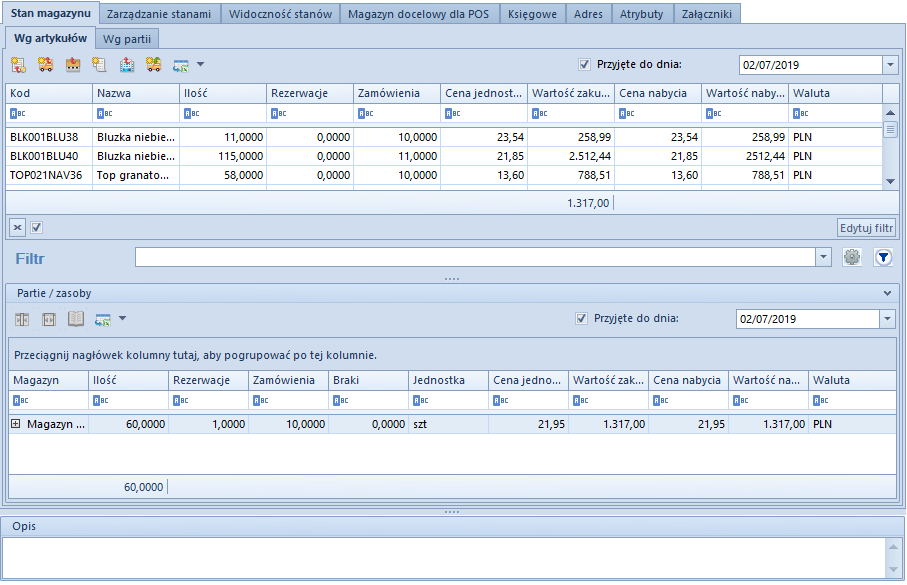Viewport: 907px width, 585px height.
Task: Click the Edytuj filtr button
Action: (867, 228)
